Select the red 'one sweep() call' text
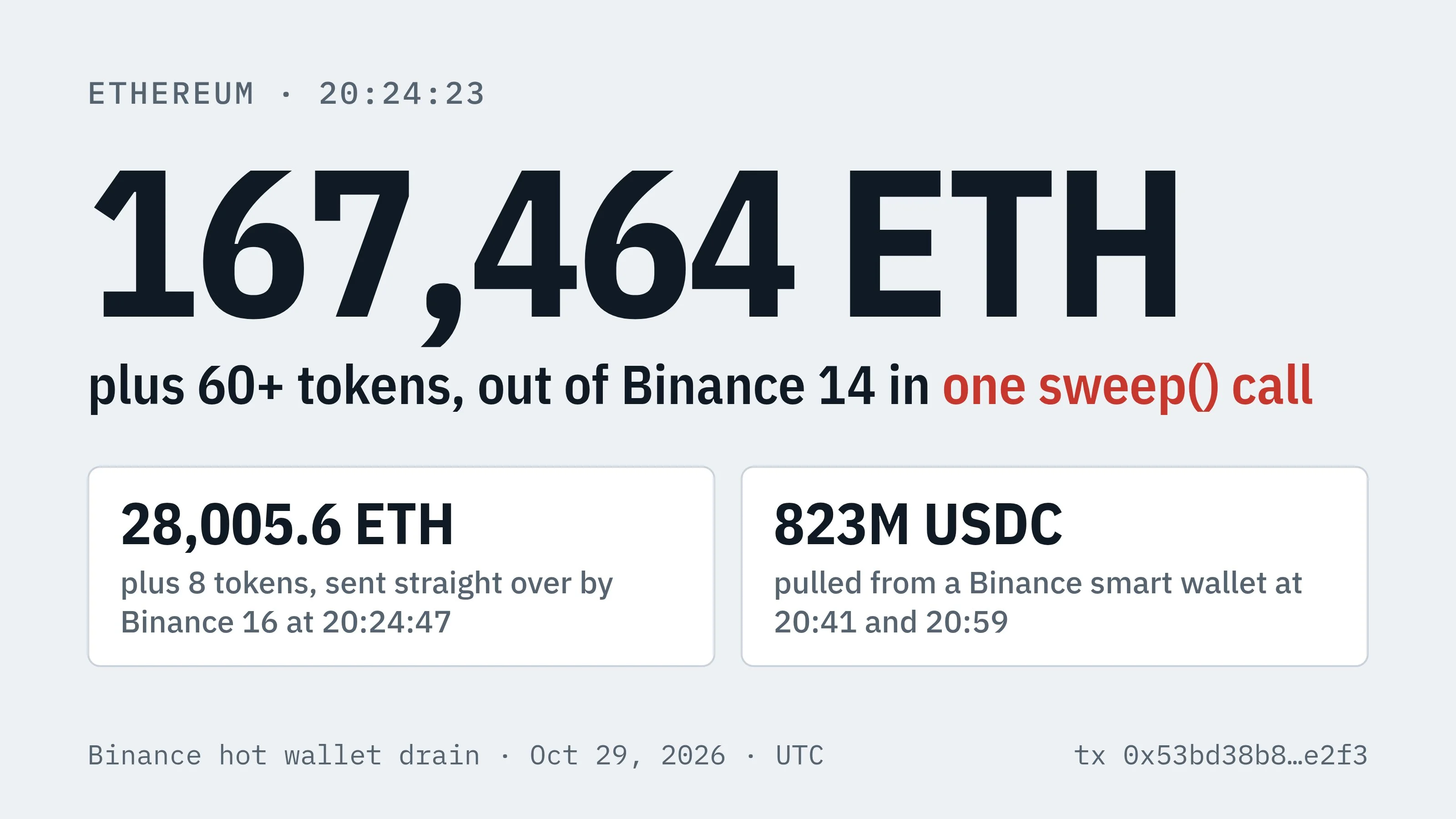The width and height of the screenshot is (1456, 819). (1127, 387)
